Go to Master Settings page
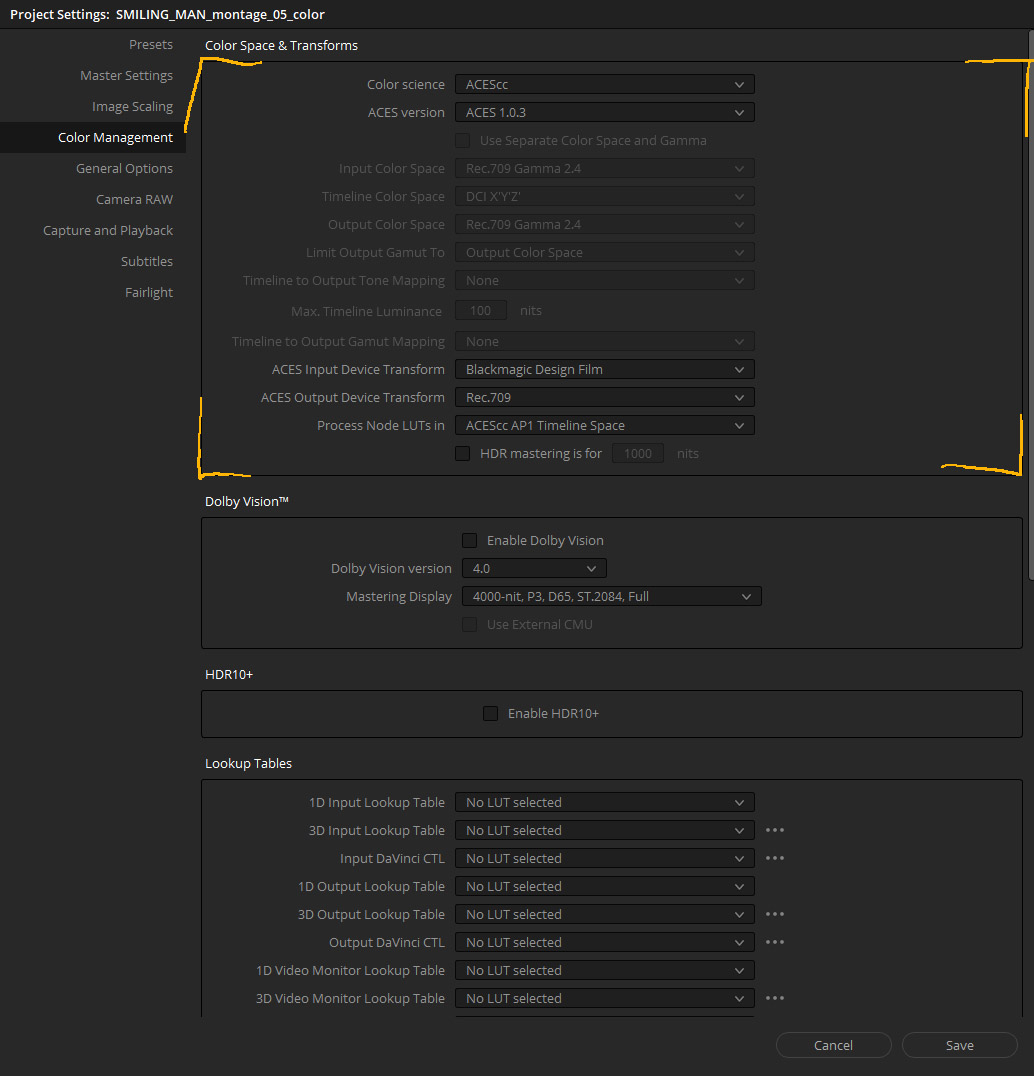 point(126,75)
